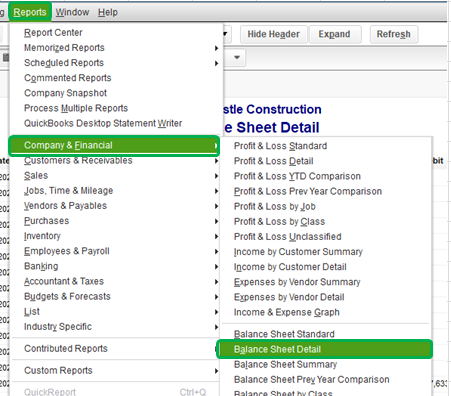Screen dimensions: 451x396
Task: Click the Hide Header button
Action: [x=273, y=34]
